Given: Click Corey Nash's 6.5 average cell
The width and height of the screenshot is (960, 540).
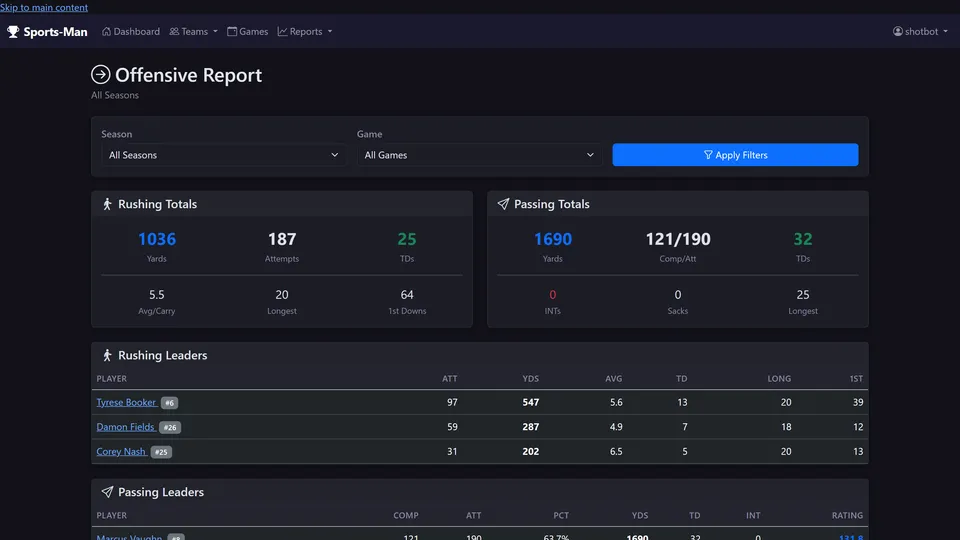Looking at the screenshot, I should 616,451.
